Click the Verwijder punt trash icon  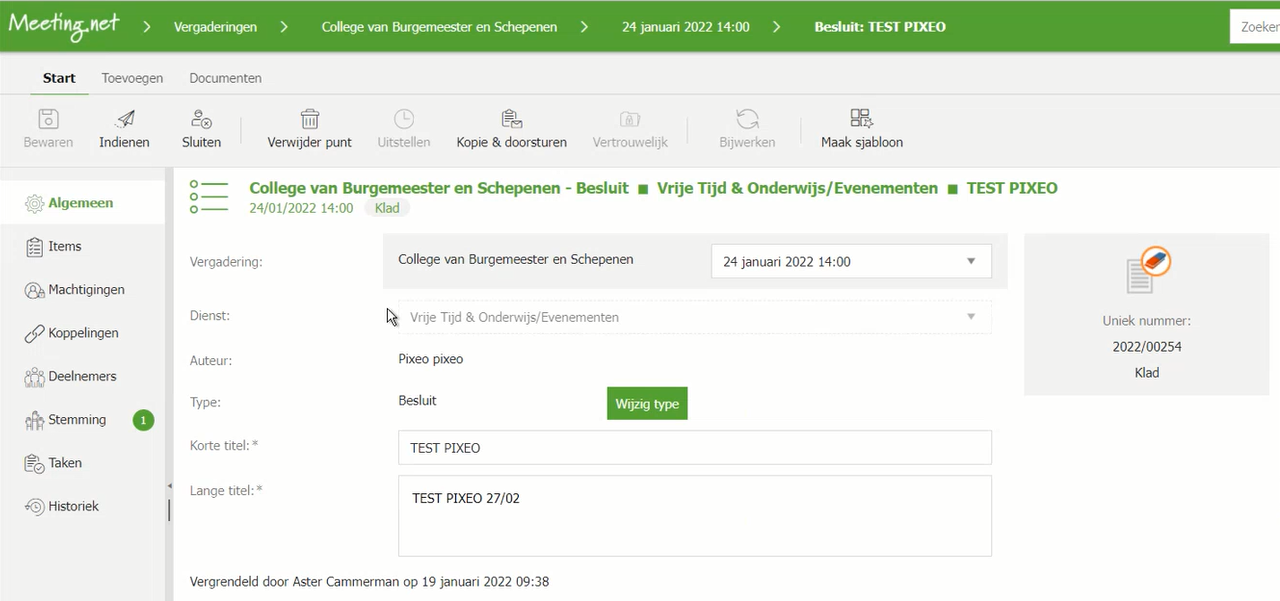point(310,120)
